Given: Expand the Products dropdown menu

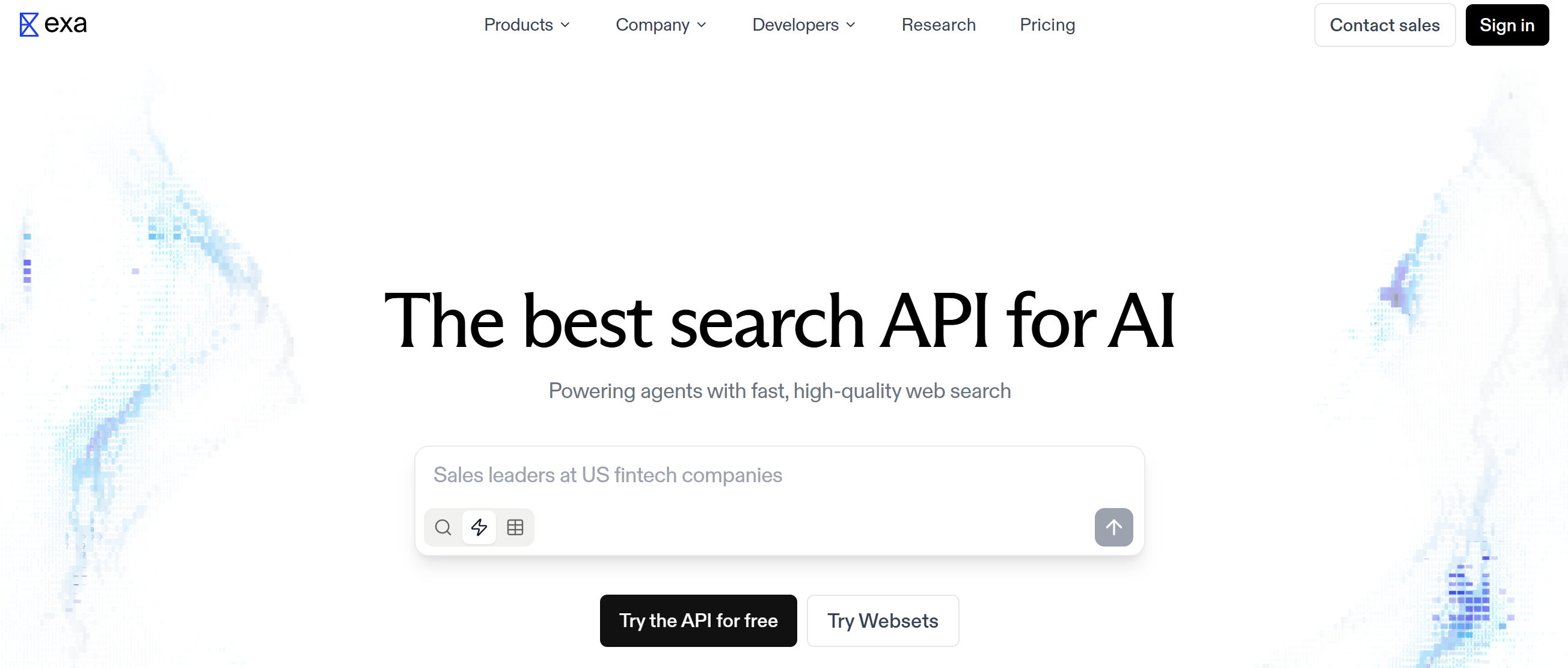Looking at the screenshot, I should pyautogui.click(x=519, y=25).
